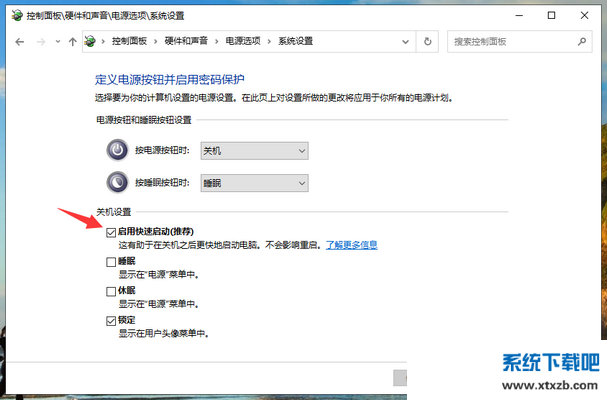607x400 pixels.
Task: Click the sleep moon icon beside 按睡眠按钮时
Action: point(118,182)
